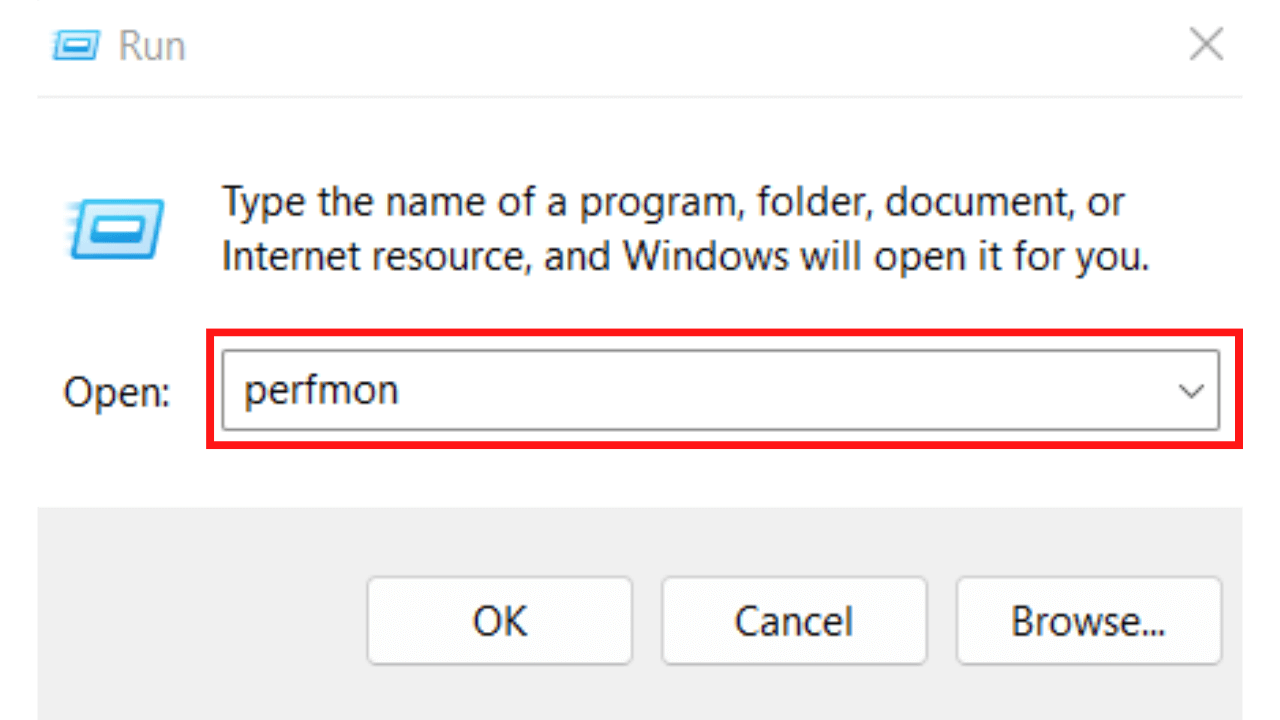Image resolution: width=1280 pixels, height=720 pixels.
Task: Click blank space inside the Open field
Action: point(800,390)
